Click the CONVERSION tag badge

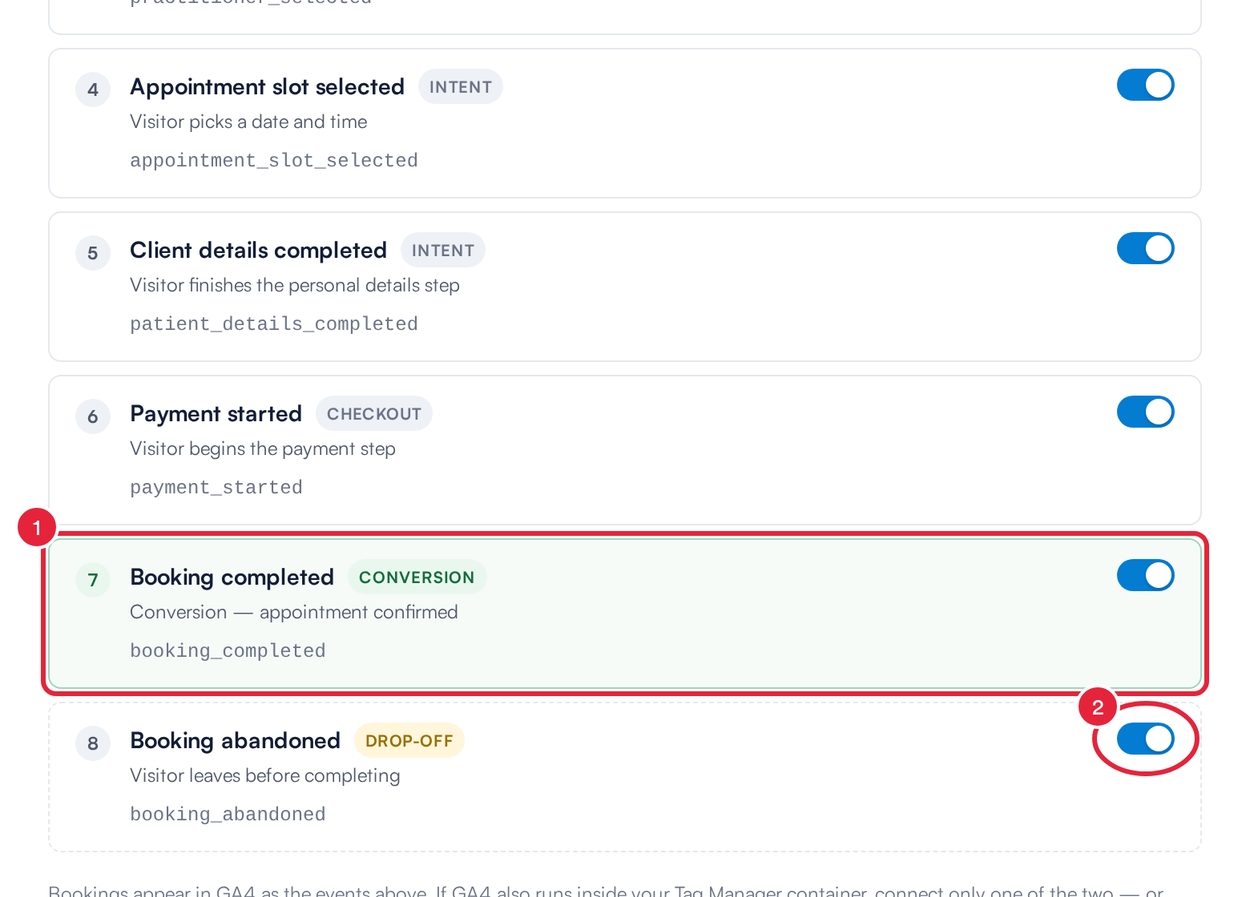click(417, 577)
